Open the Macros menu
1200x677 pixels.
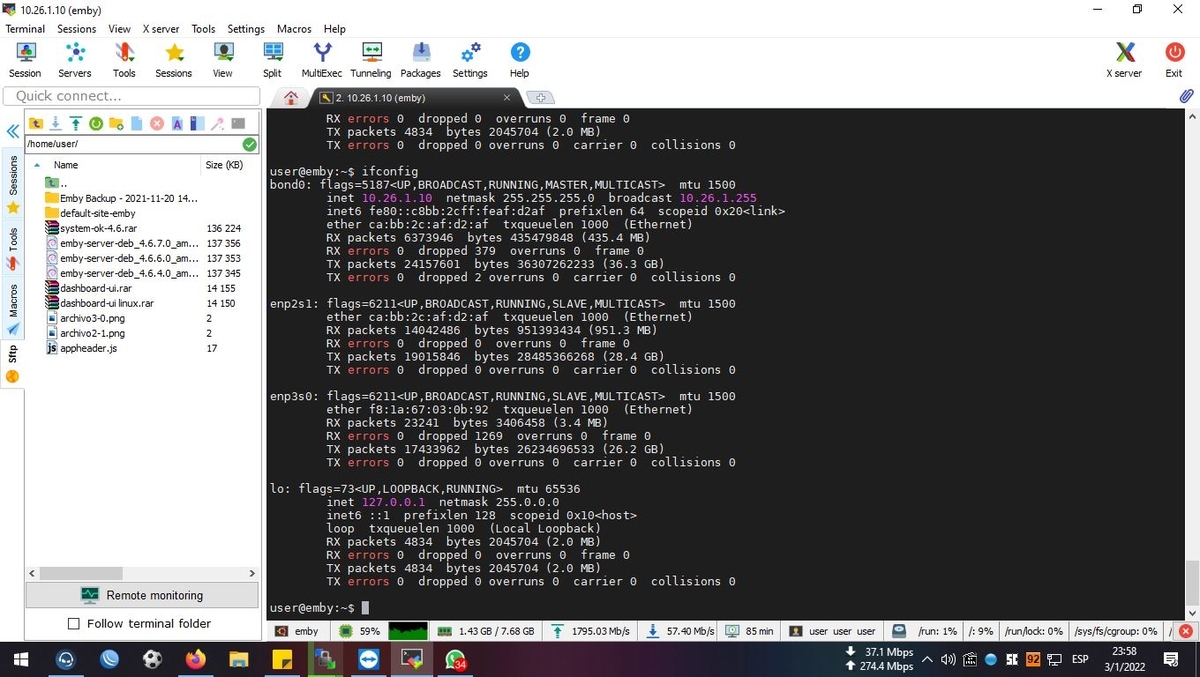(x=294, y=29)
